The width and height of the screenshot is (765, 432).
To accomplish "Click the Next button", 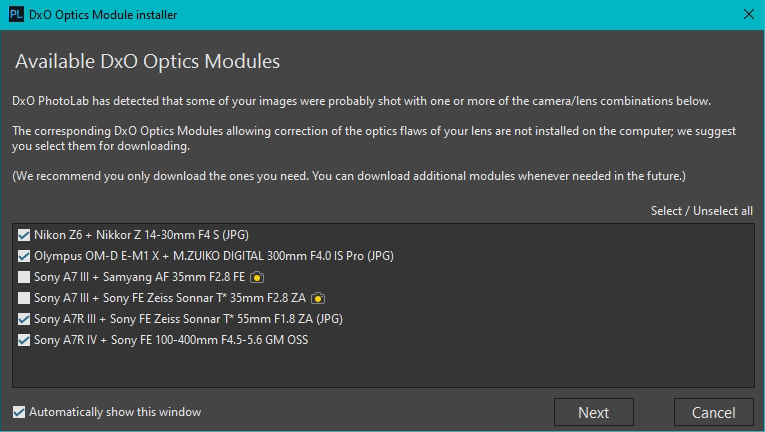I will pos(594,412).
